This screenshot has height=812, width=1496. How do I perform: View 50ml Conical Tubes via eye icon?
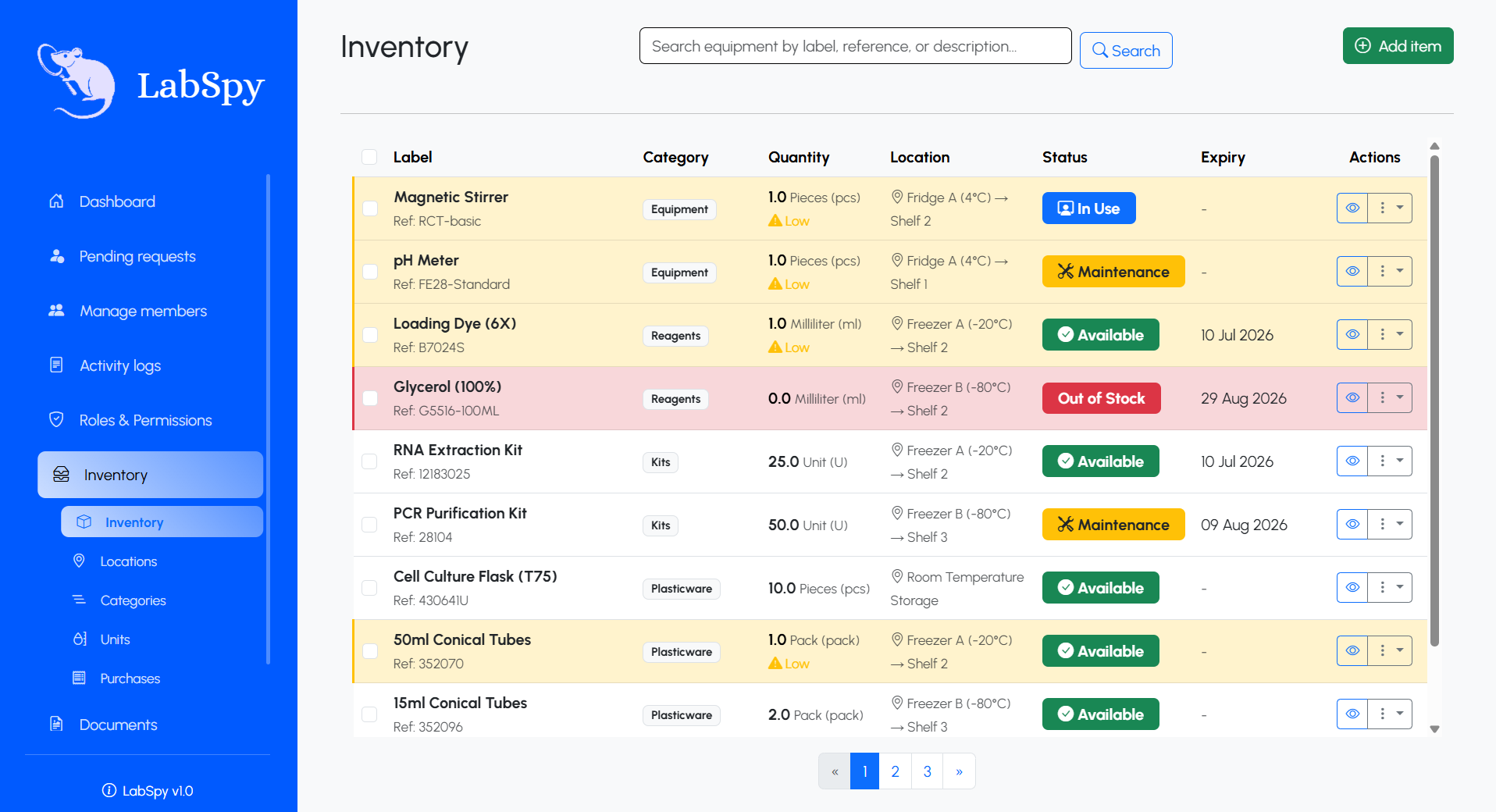1352,650
